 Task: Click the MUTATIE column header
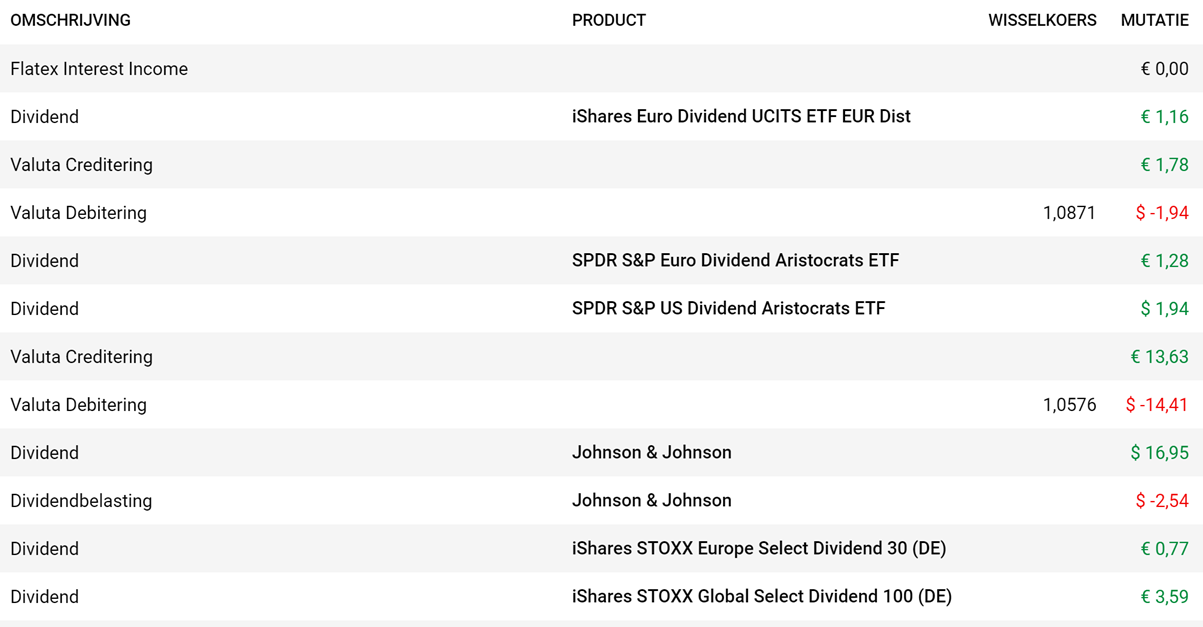click(1154, 20)
